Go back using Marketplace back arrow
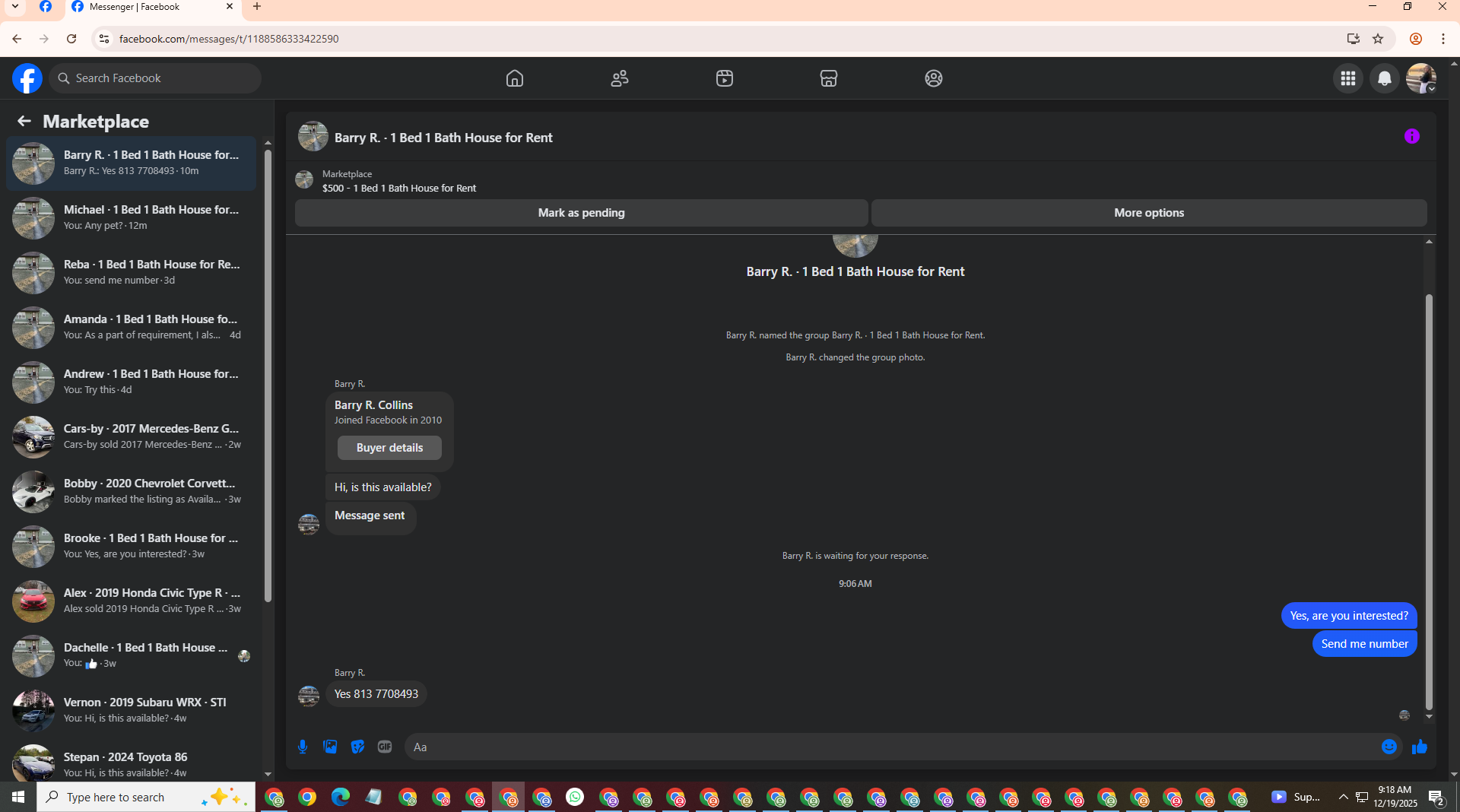 click(24, 121)
